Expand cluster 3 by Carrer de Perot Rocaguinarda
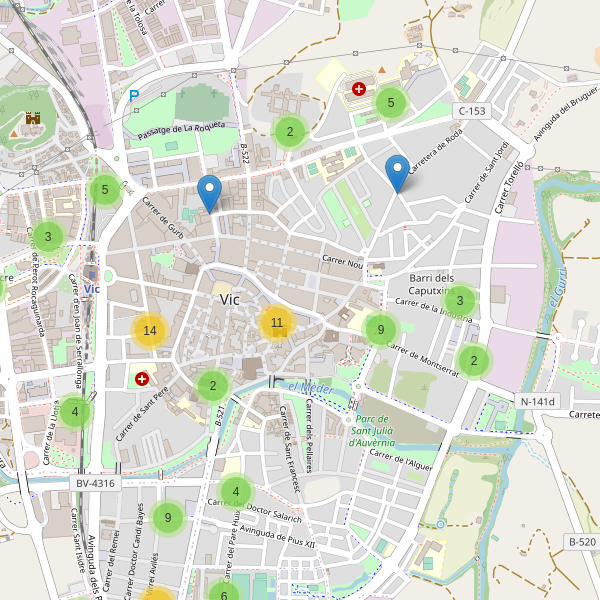 [48, 236]
